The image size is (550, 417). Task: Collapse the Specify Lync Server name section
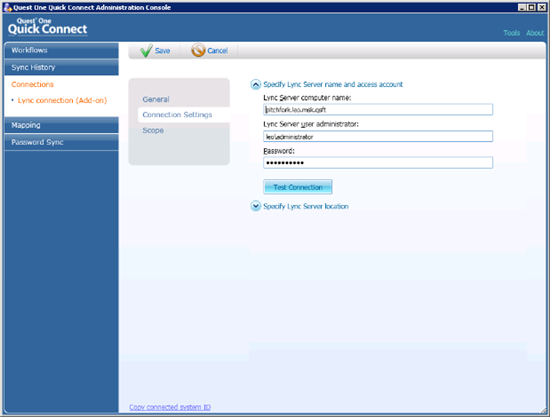(255, 85)
